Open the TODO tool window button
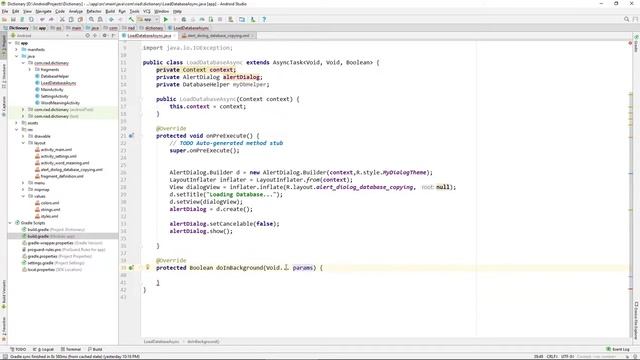640x360 pixels. tap(18, 349)
